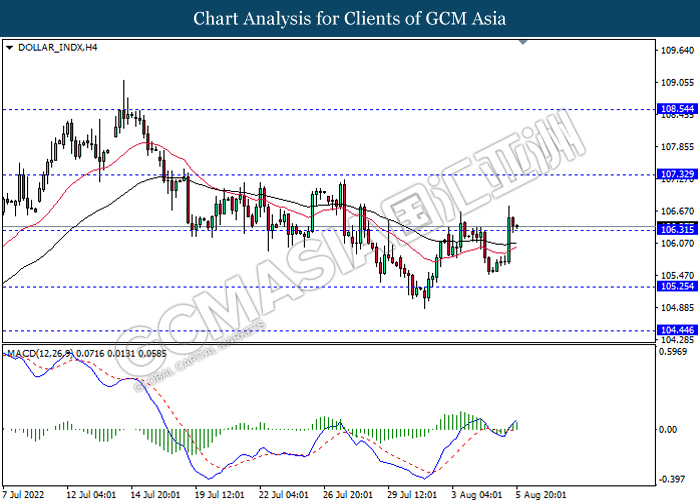Click the 0.00 MACD scale value
700x500 pixels.
coord(668,429)
